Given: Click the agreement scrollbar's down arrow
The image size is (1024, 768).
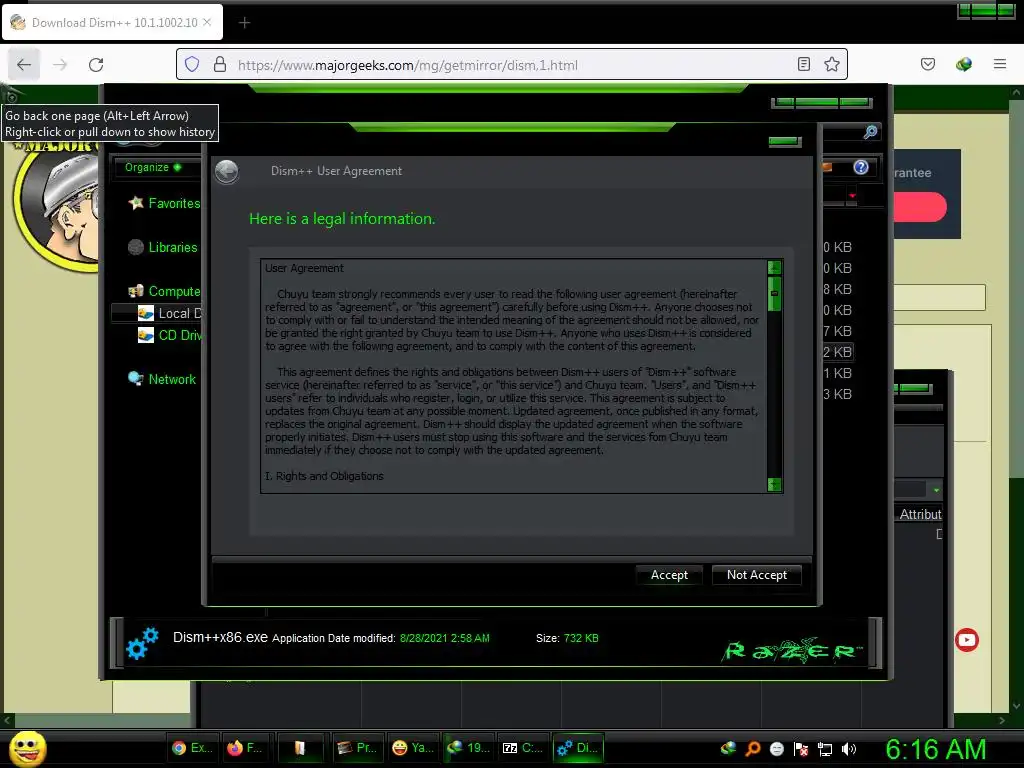Looking at the screenshot, I should tap(775, 485).
